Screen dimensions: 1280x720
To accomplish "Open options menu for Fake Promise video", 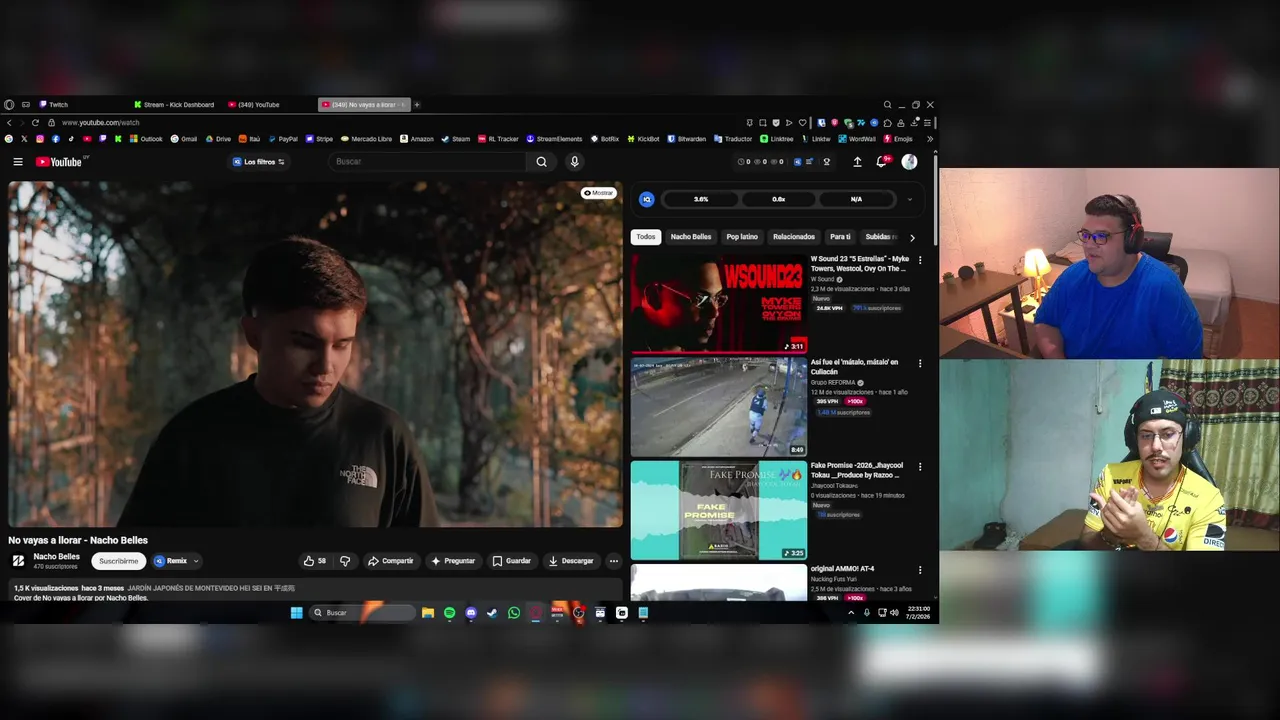I will click(920, 466).
